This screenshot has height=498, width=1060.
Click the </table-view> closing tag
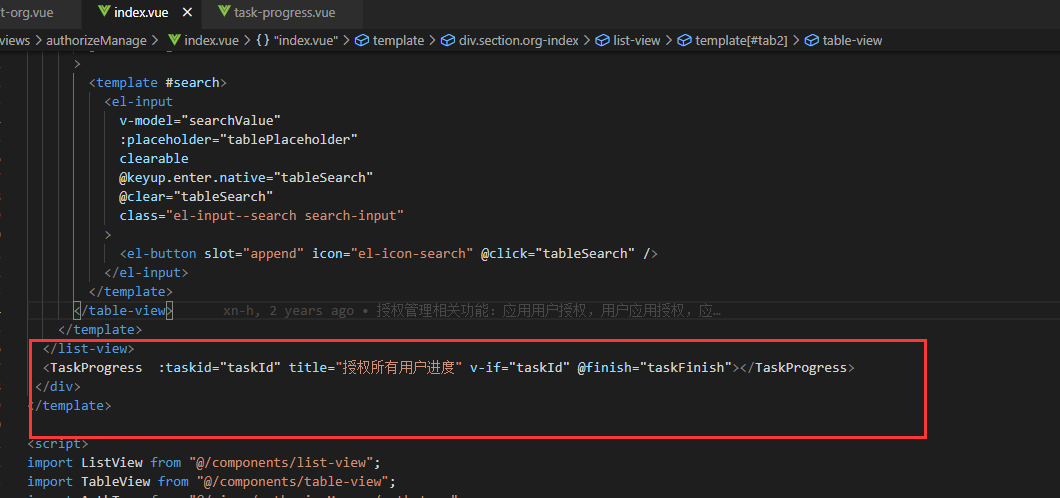(x=124, y=311)
